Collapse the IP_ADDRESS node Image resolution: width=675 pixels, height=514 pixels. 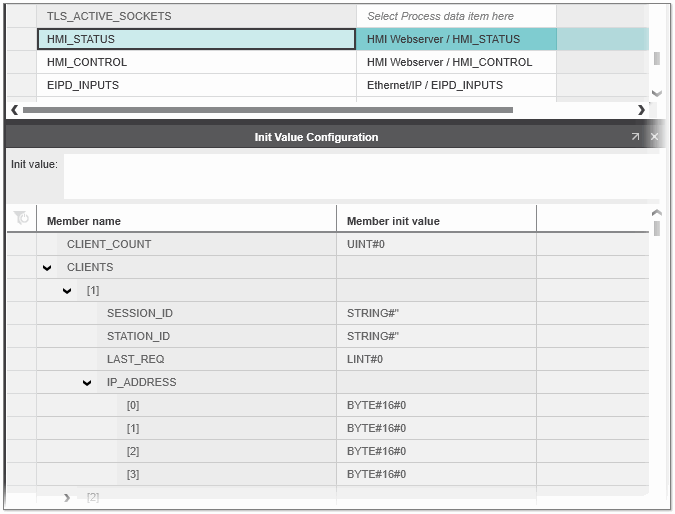(x=87, y=383)
